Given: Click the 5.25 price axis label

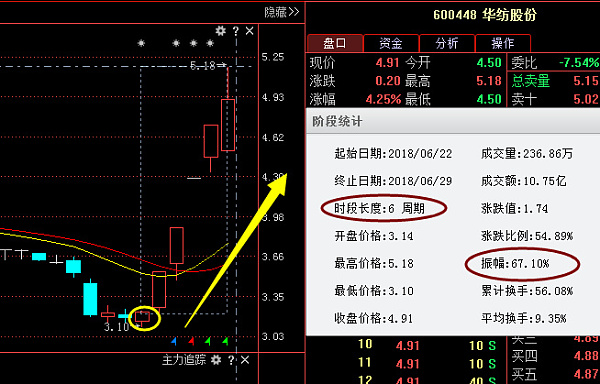Looking at the screenshot, I should point(273,57).
